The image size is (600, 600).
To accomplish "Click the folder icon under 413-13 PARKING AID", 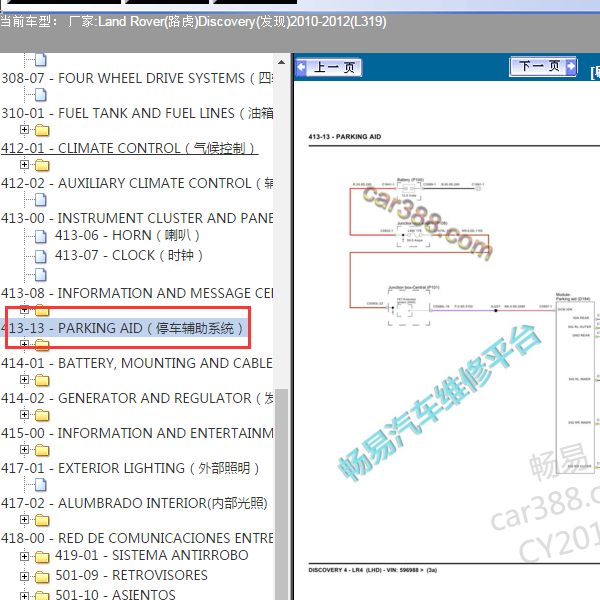I will pyautogui.click(x=42, y=345).
